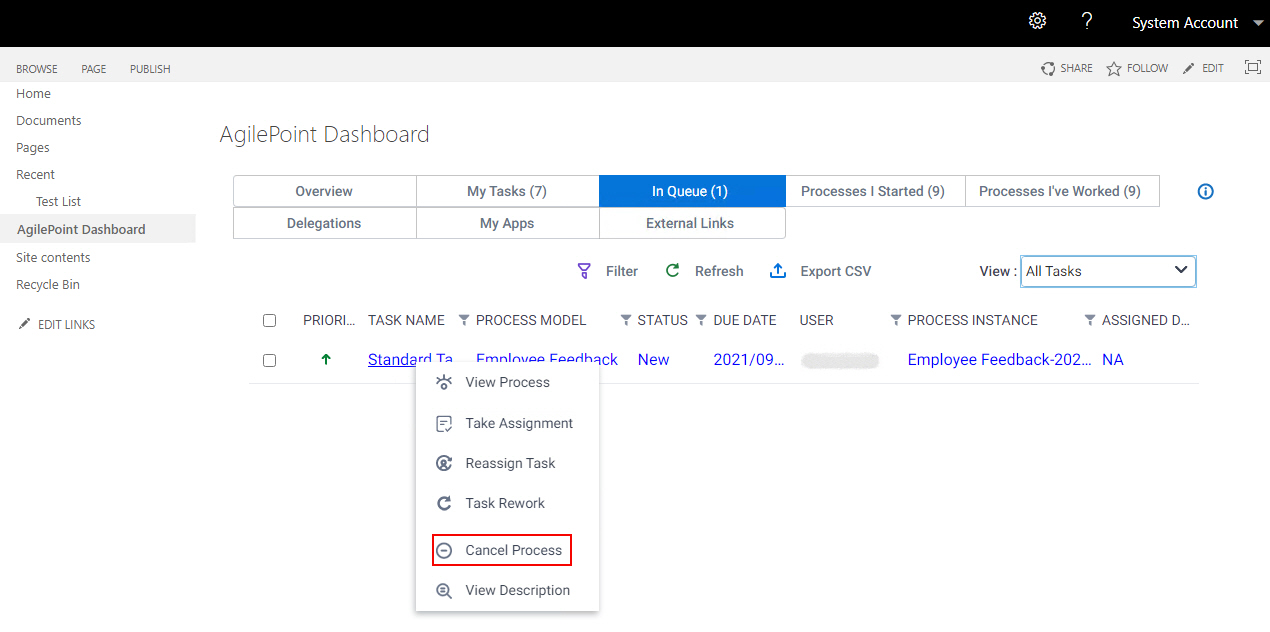
Task: Click the Take Assignment icon
Action: pos(444,423)
